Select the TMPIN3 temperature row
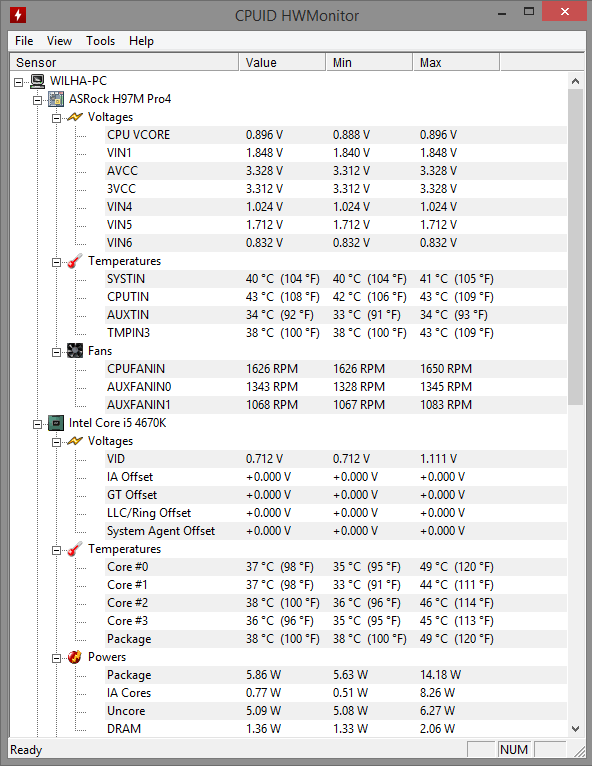Viewport: 592px width, 766px height. [x=336, y=333]
